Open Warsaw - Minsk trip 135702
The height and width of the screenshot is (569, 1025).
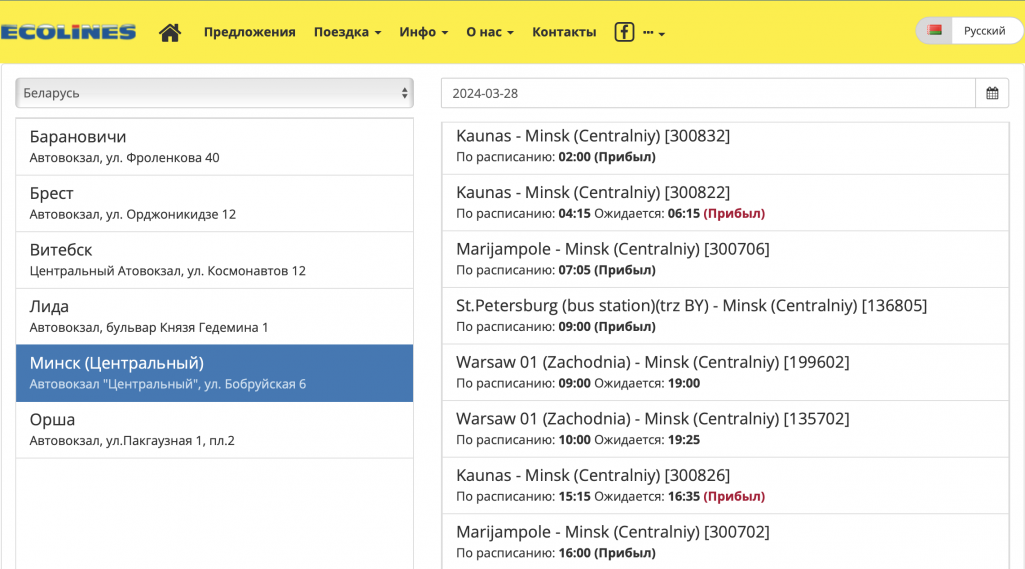726,429
